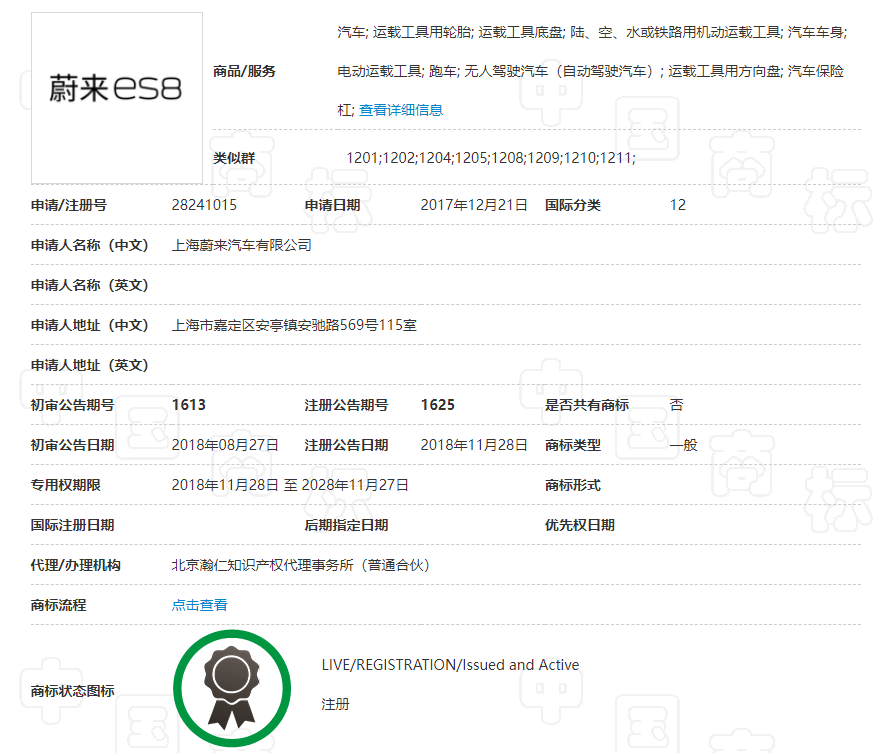
Task: Select preliminary announcement date 2018年08月27日
Action: click(225, 445)
